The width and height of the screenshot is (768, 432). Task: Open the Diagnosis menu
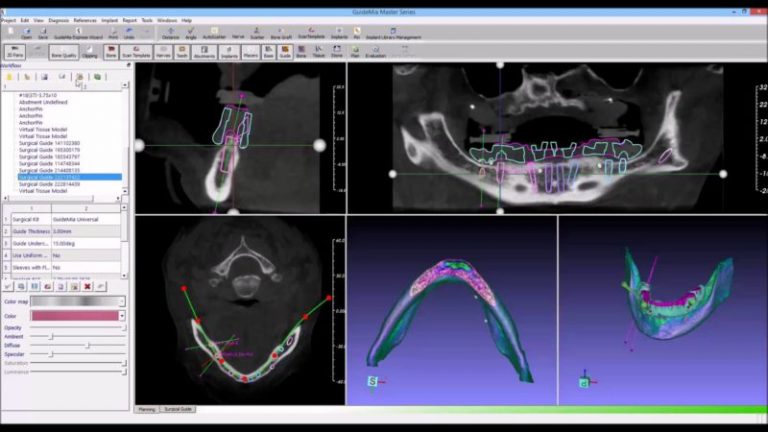[58, 20]
